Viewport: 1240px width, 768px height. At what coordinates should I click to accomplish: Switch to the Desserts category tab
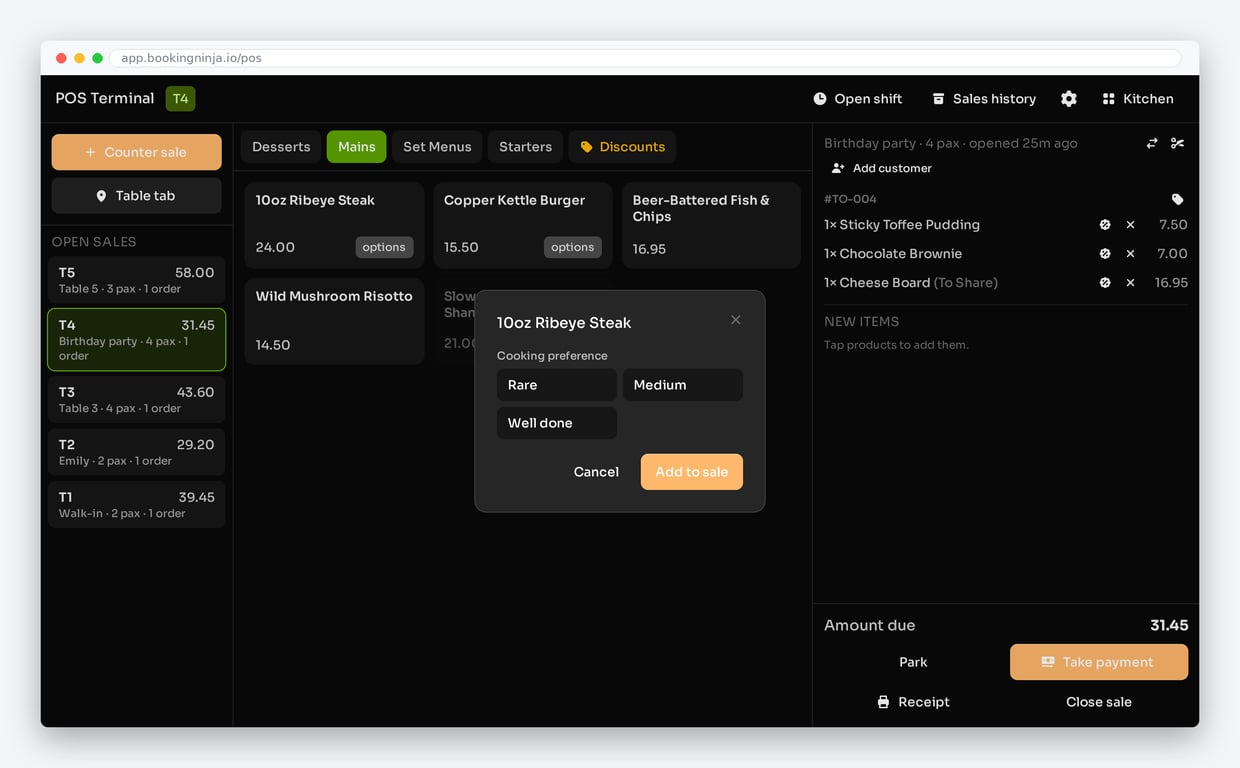(281, 147)
